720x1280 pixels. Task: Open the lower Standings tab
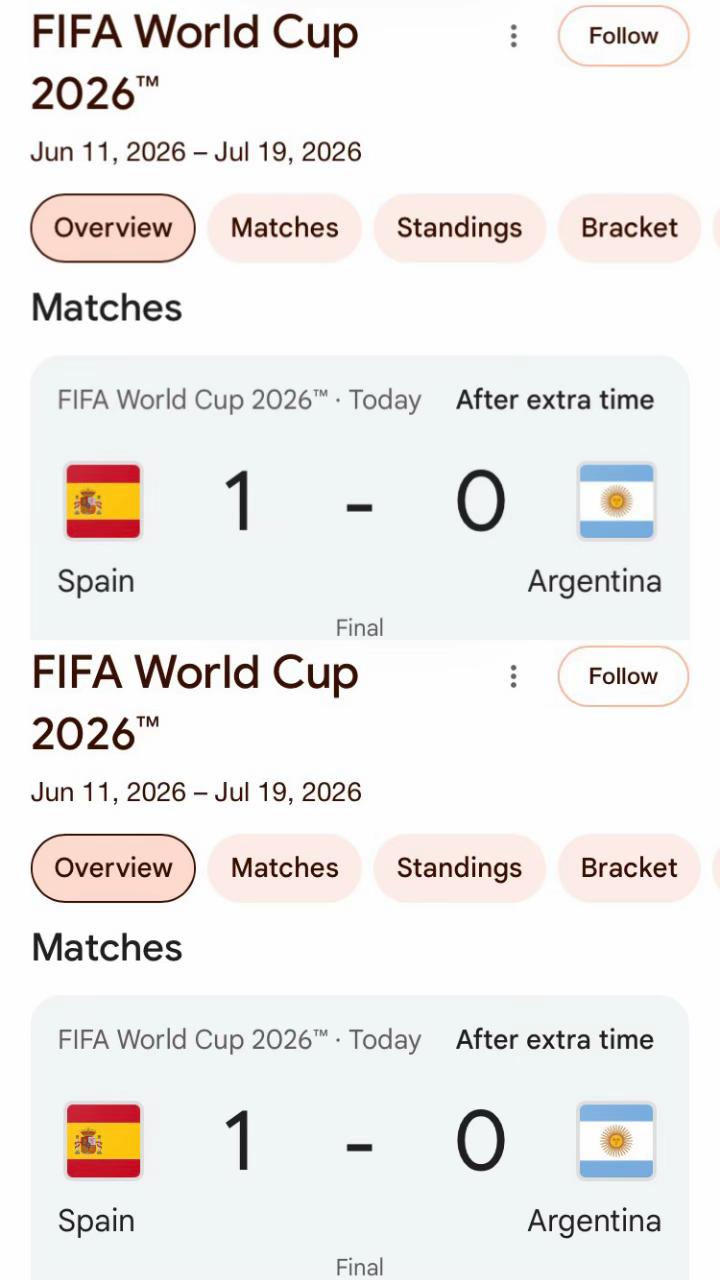tap(459, 868)
